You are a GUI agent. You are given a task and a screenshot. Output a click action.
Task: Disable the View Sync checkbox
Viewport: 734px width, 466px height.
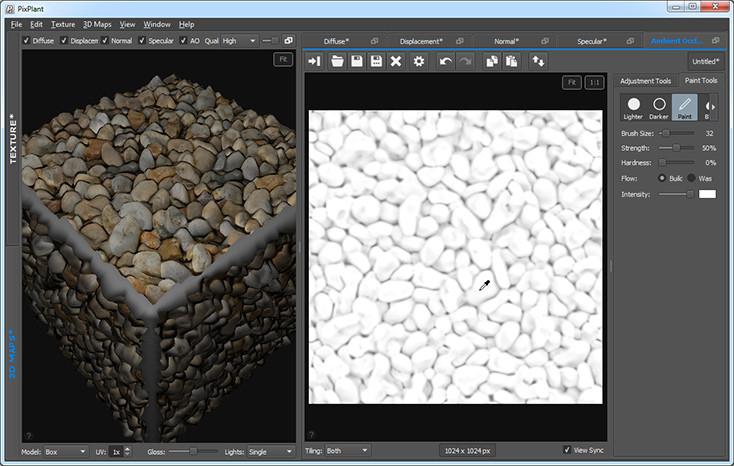(567, 450)
